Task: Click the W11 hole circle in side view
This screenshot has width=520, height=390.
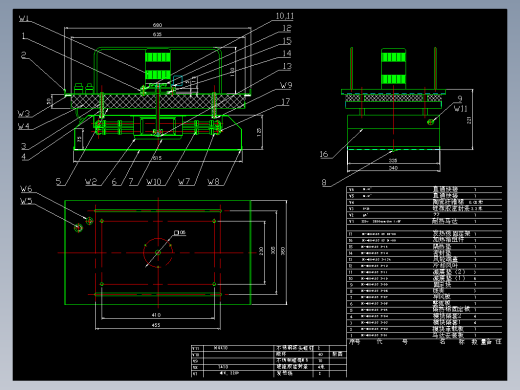Action: pyautogui.click(x=430, y=122)
